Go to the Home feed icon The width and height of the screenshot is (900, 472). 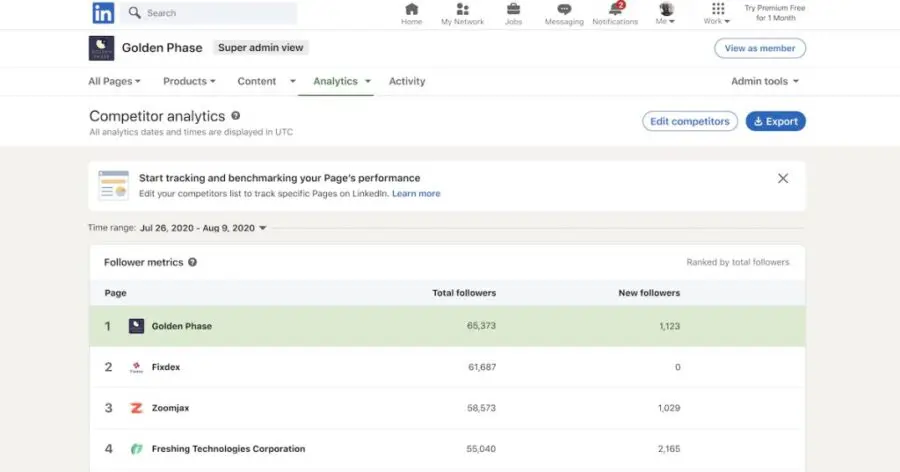(x=412, y=9)
